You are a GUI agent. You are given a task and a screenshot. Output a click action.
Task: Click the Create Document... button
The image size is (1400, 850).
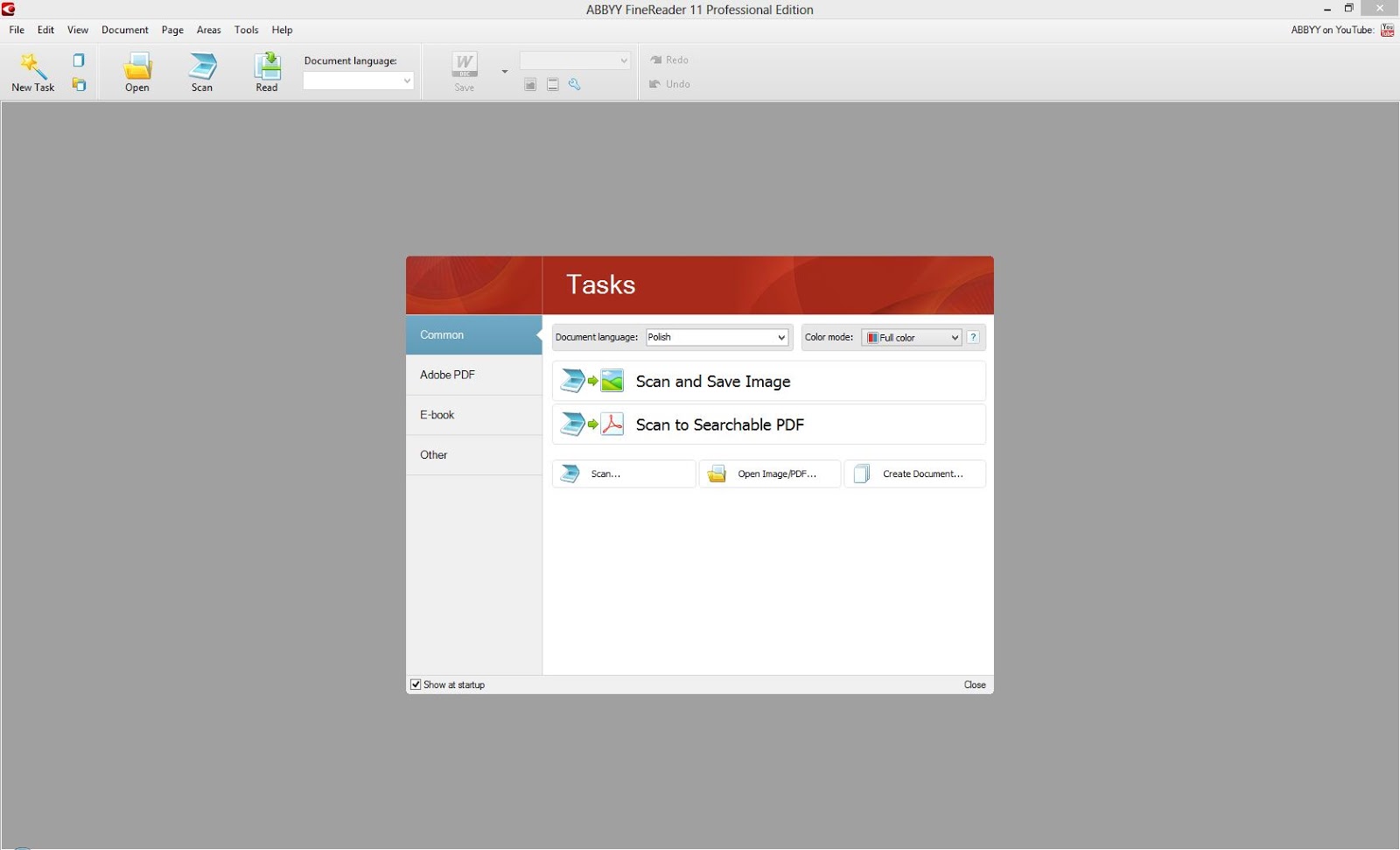click(915, 474)
